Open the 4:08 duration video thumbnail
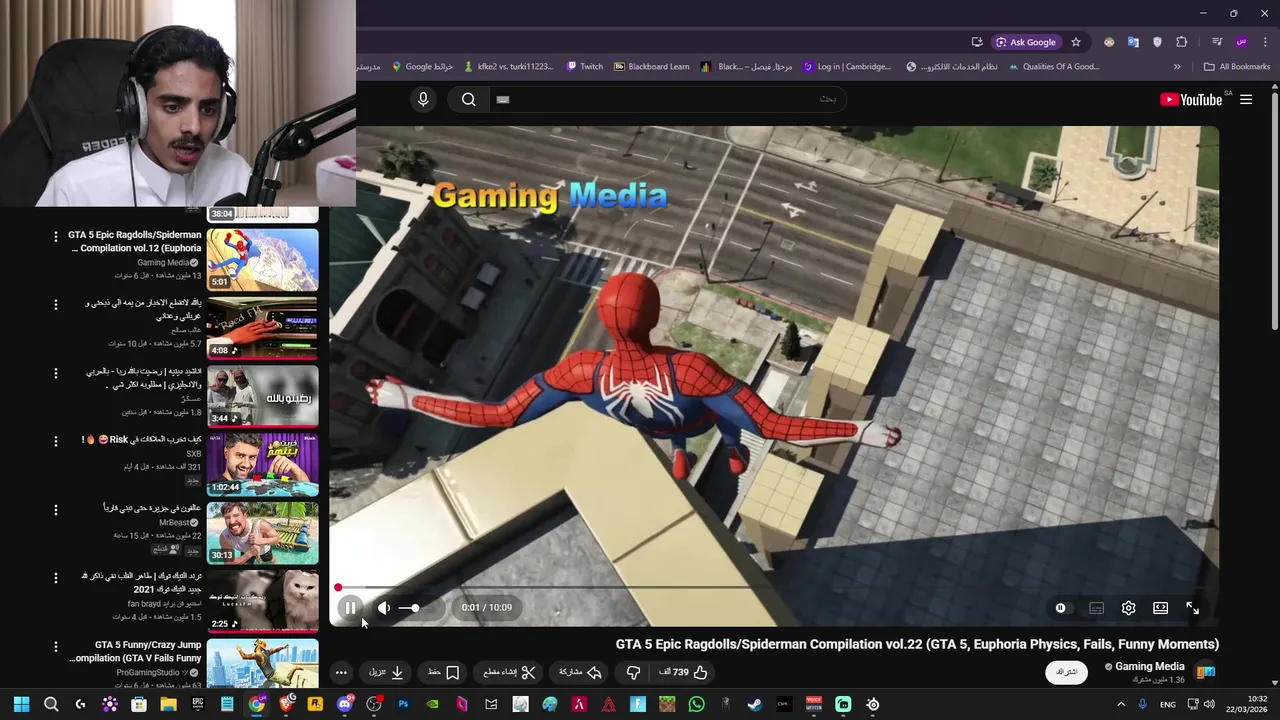This screenshot has height=720, width=1280. (263, 328)
